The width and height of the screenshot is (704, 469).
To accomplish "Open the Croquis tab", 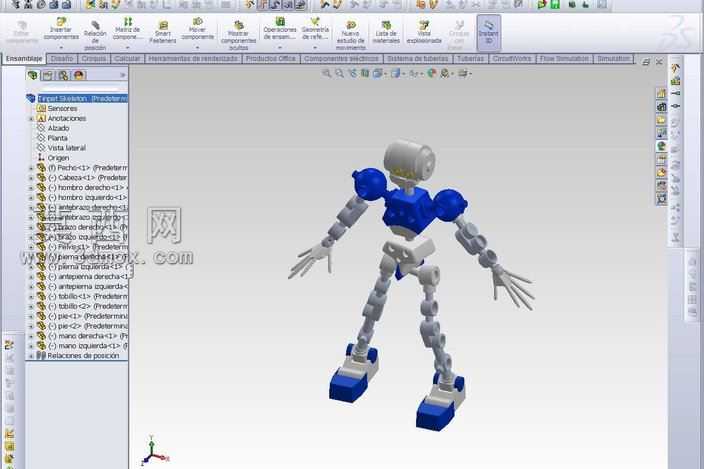I will click(94, 59).
